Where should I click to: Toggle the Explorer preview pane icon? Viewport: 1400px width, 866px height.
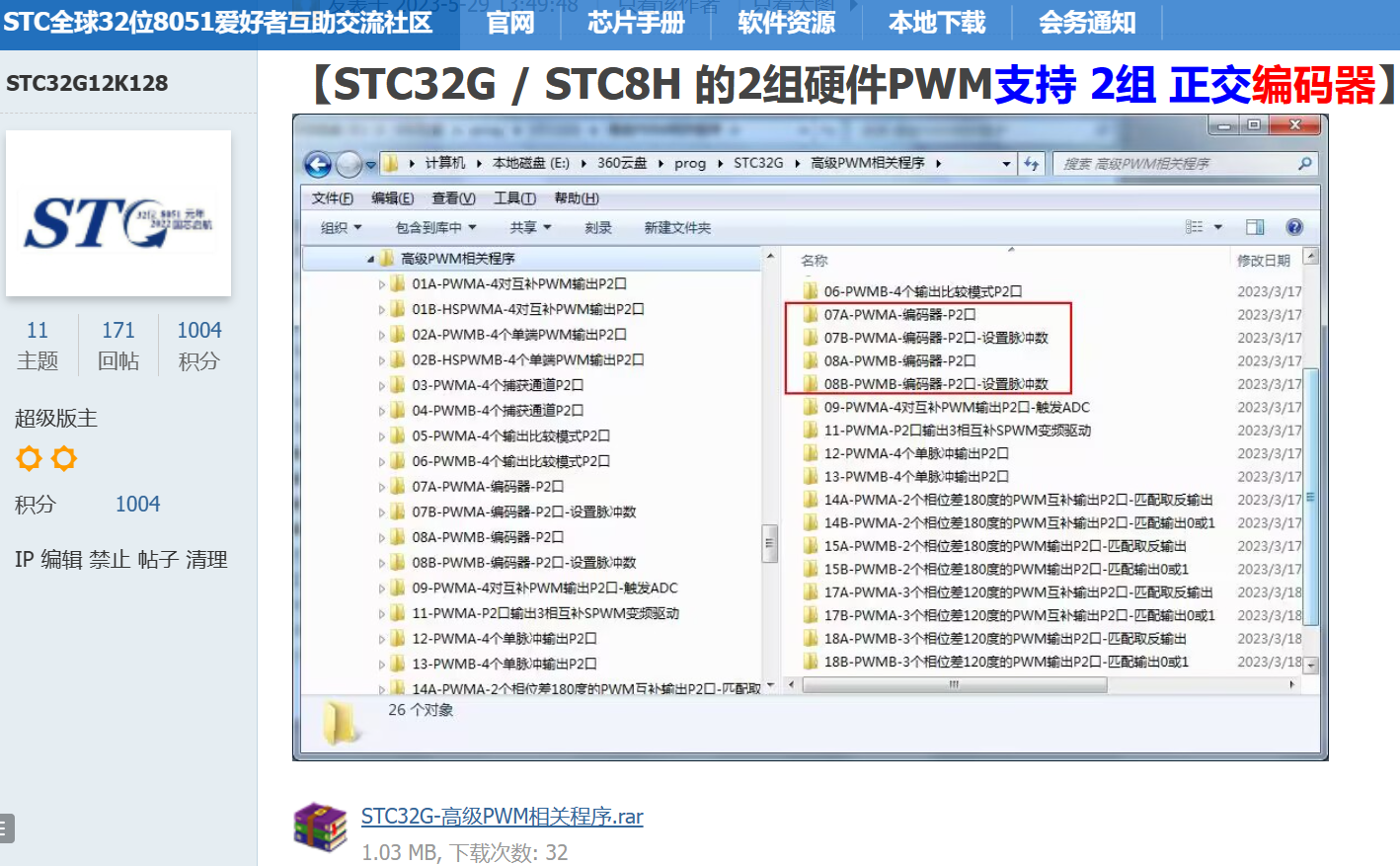coord(1255,227)
